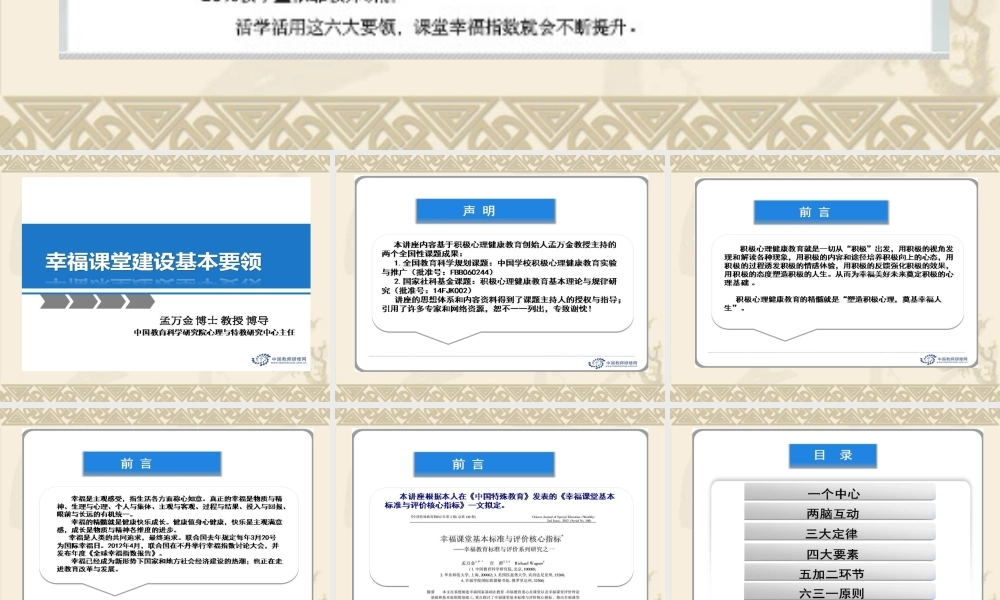Select 六三一原则 in the 目录 list

point(839,592)
